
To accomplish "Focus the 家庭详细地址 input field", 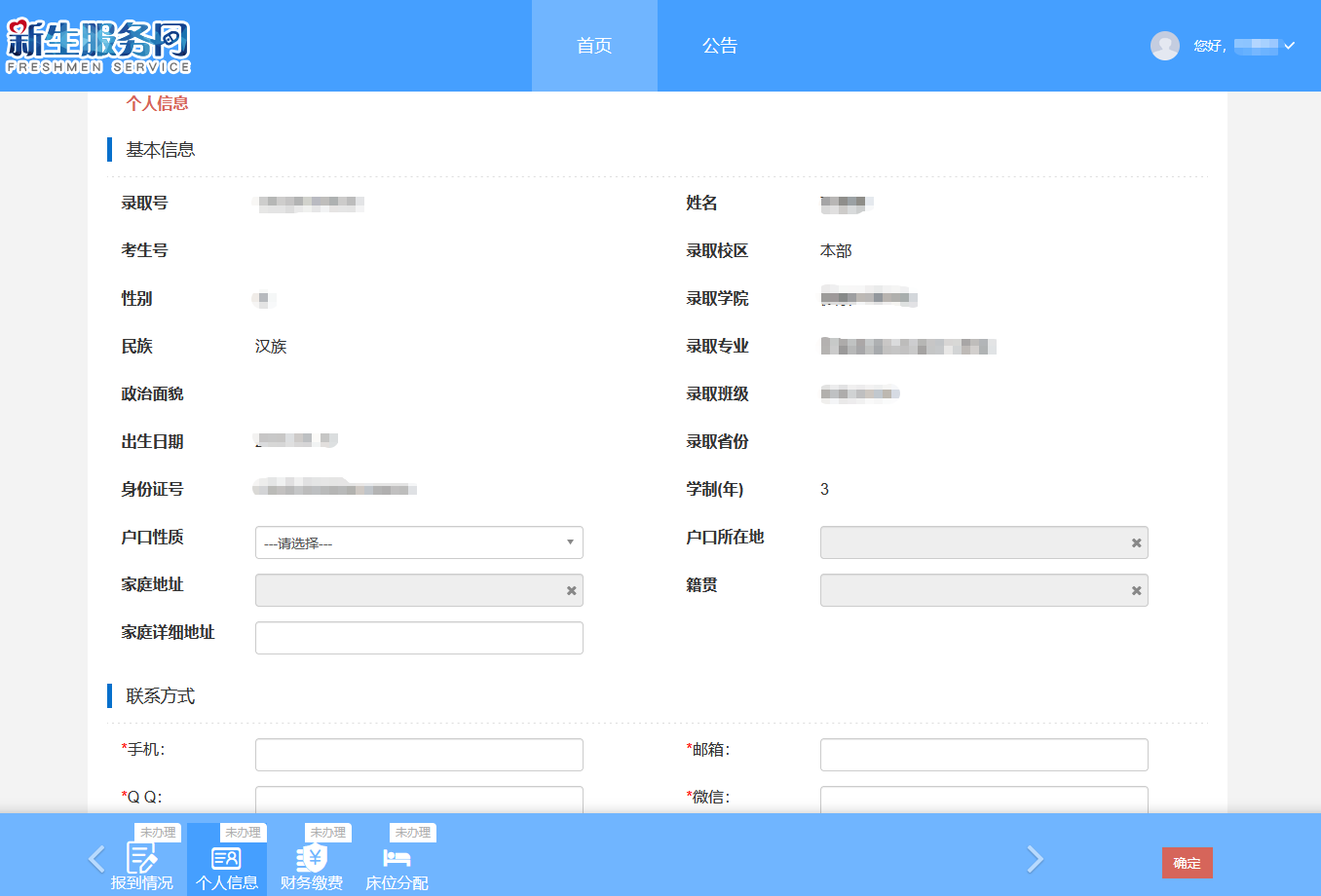I will (419, 638).
